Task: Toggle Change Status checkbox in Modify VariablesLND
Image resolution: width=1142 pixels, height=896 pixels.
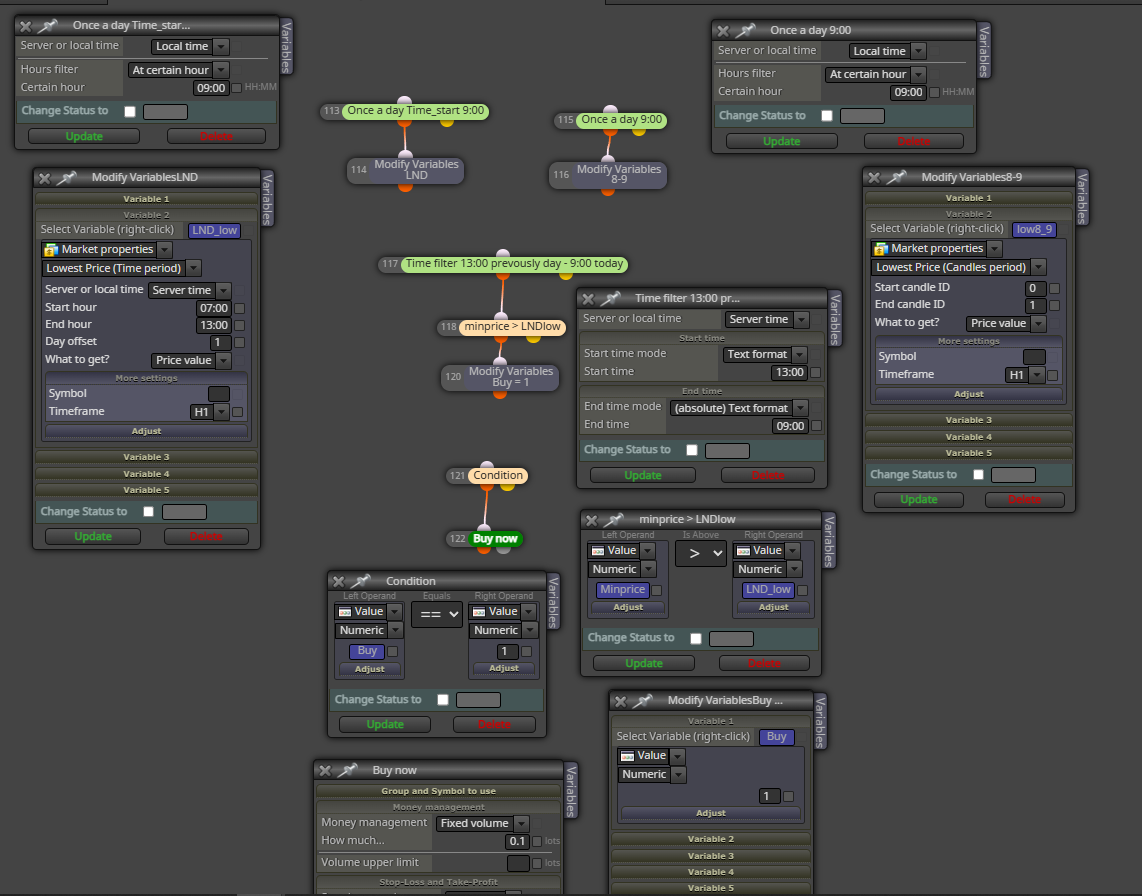Action: pyautogui.click(x=149, y=511)
